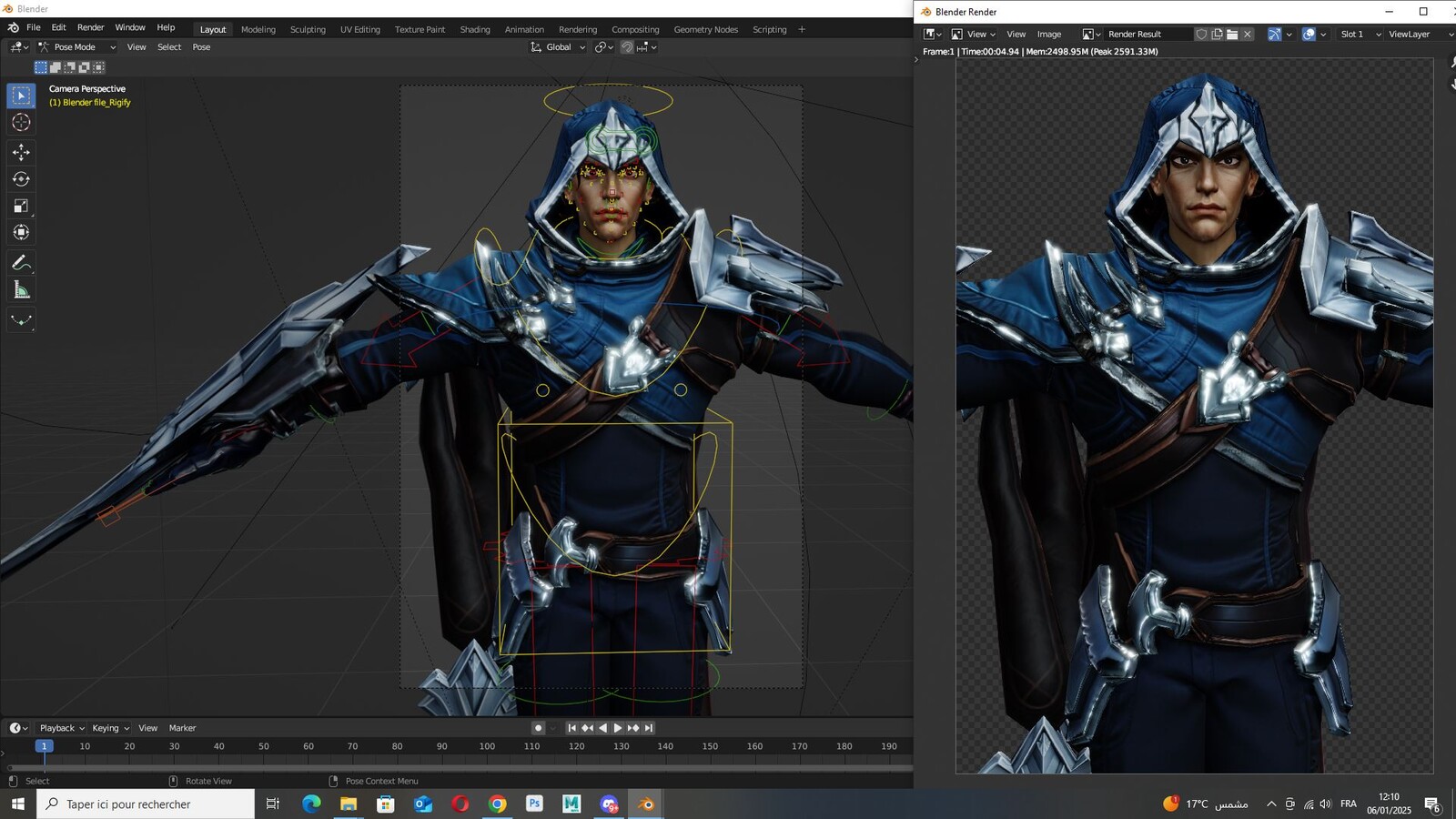Select the Scale tool
Viewport: 1456px width, 819px height.
pyautogui.click(x=21, y=206)
